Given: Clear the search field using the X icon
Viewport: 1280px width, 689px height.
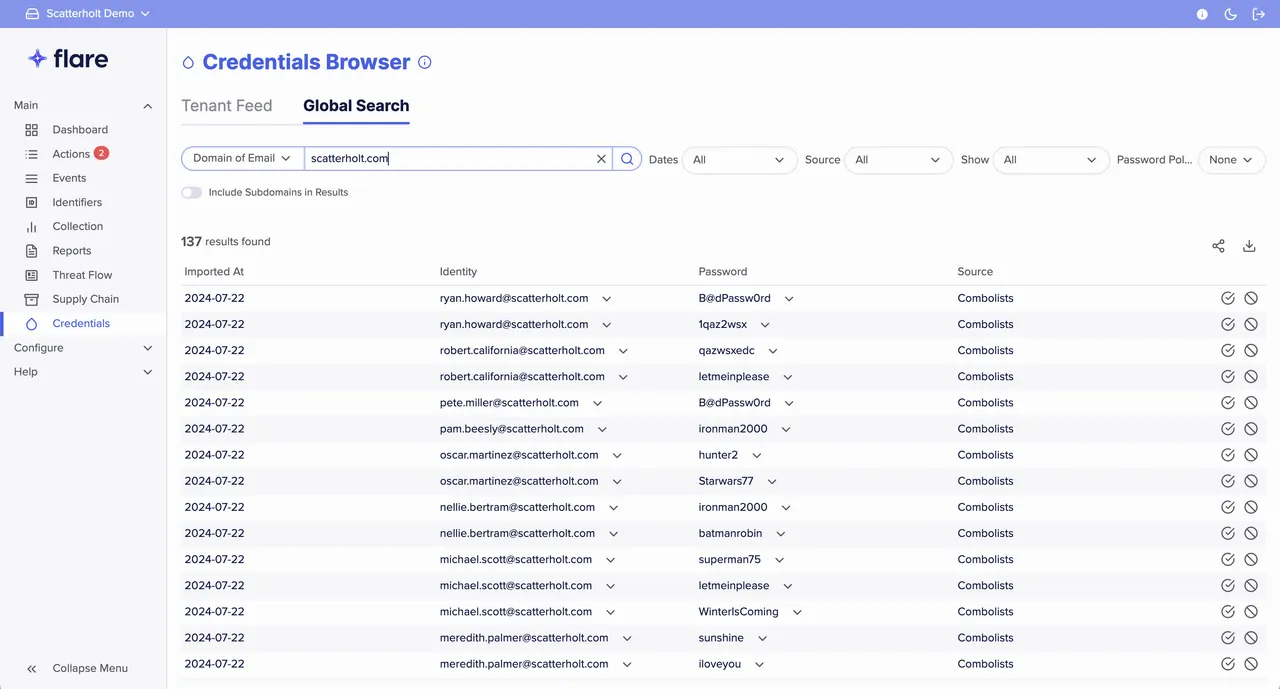Looking at the screenshot, I should (600, 158).
